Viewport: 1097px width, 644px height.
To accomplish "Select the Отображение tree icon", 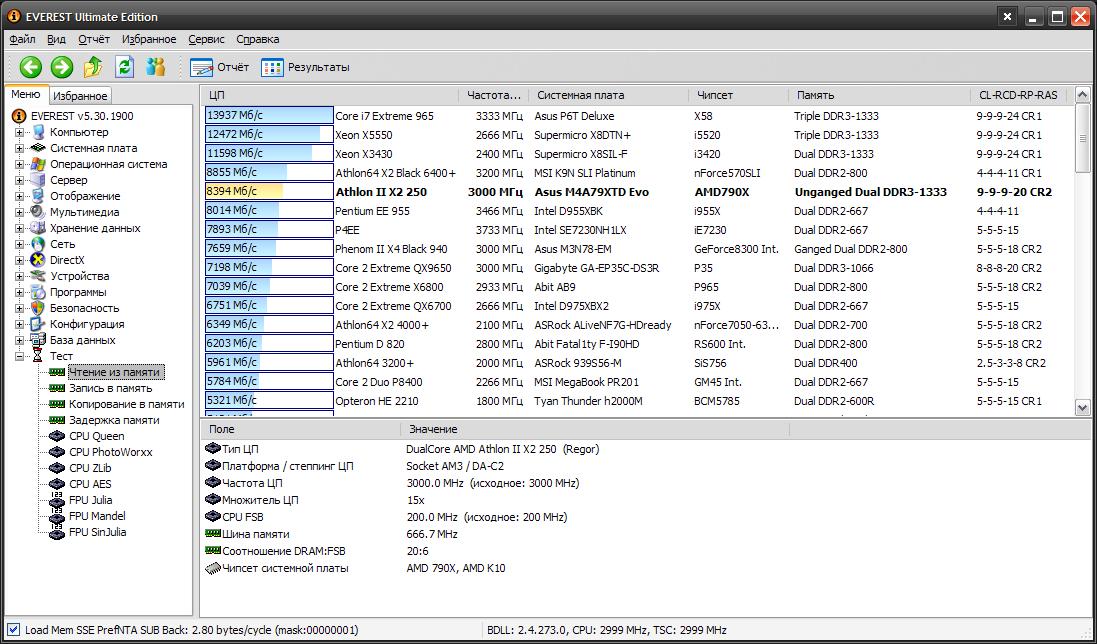I will click(38, 196).
